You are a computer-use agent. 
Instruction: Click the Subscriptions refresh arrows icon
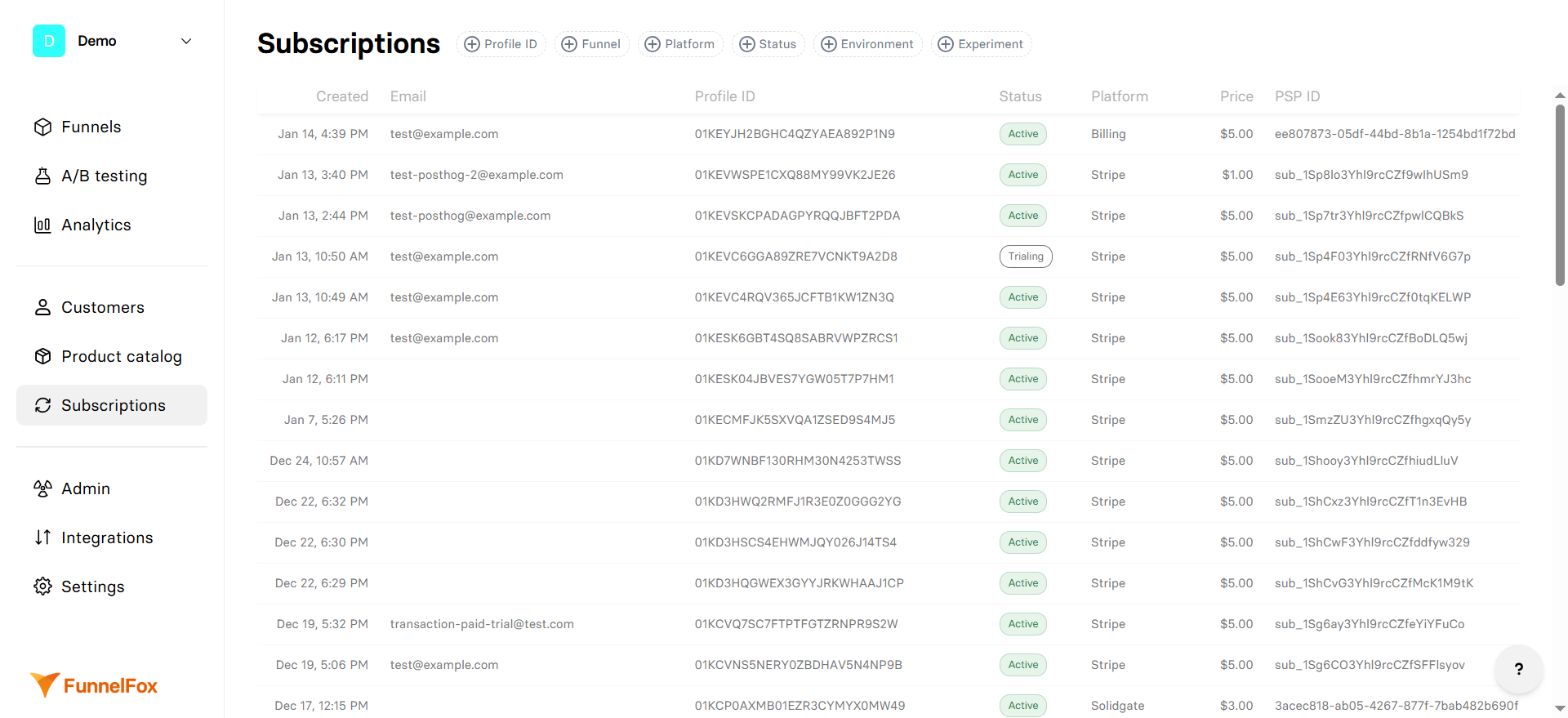(x=43, y=405)
